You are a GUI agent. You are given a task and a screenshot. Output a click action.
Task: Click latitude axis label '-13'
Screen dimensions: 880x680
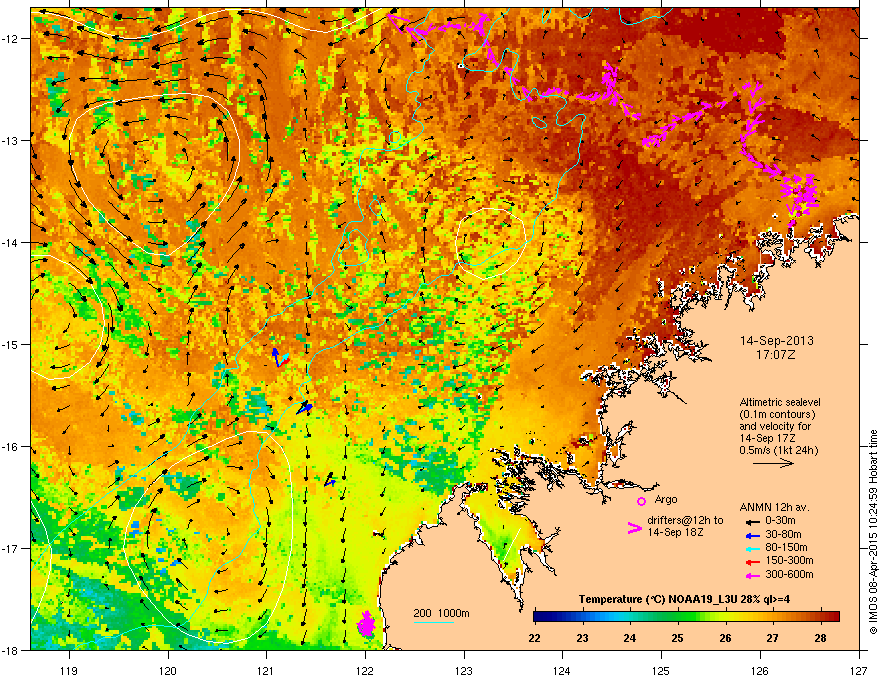(x=10, y=140)
